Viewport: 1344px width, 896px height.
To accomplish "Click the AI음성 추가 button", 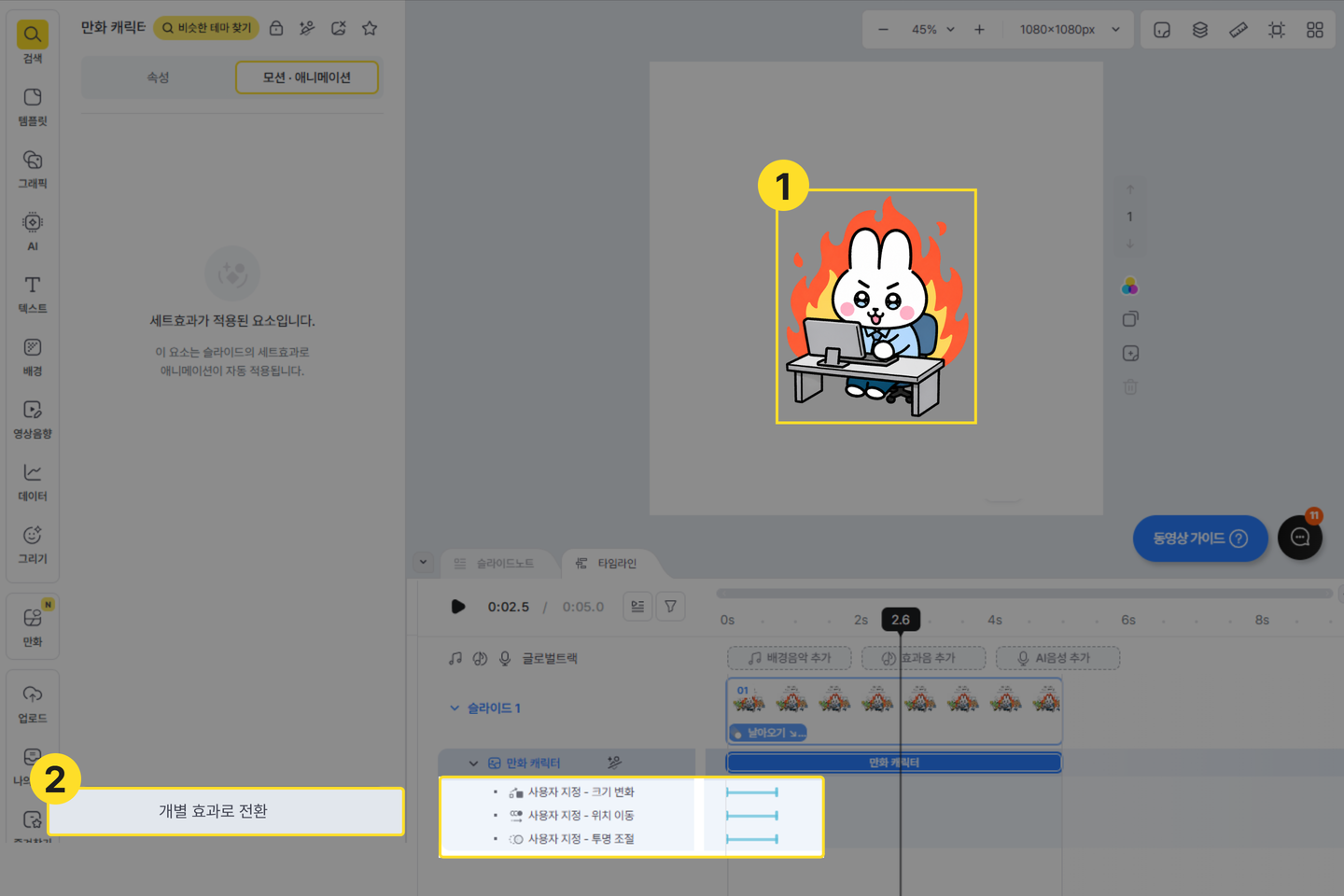I will pyautogui.click(x=1058, y=658).
